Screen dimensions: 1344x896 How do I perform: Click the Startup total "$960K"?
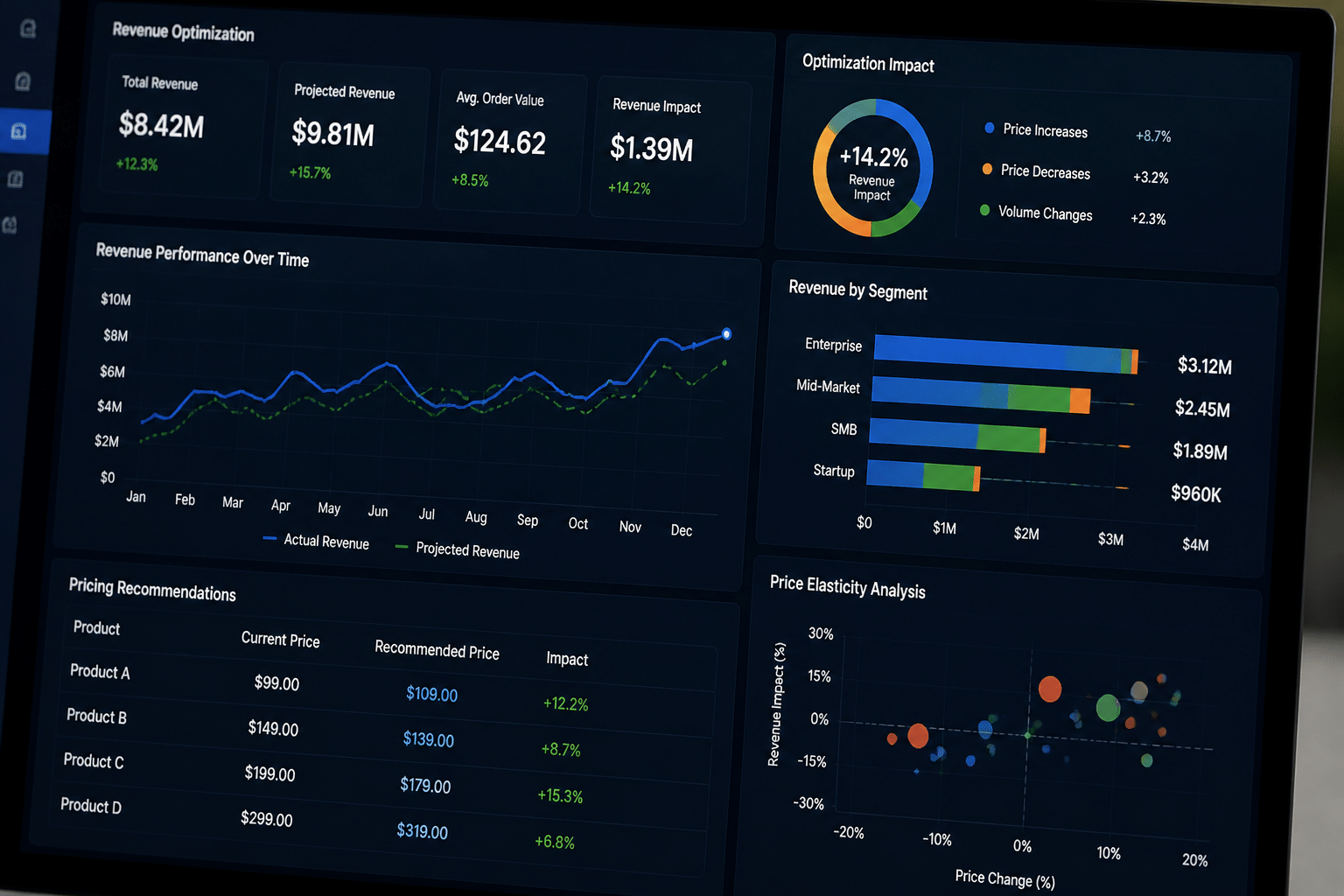coord(1196,493)
